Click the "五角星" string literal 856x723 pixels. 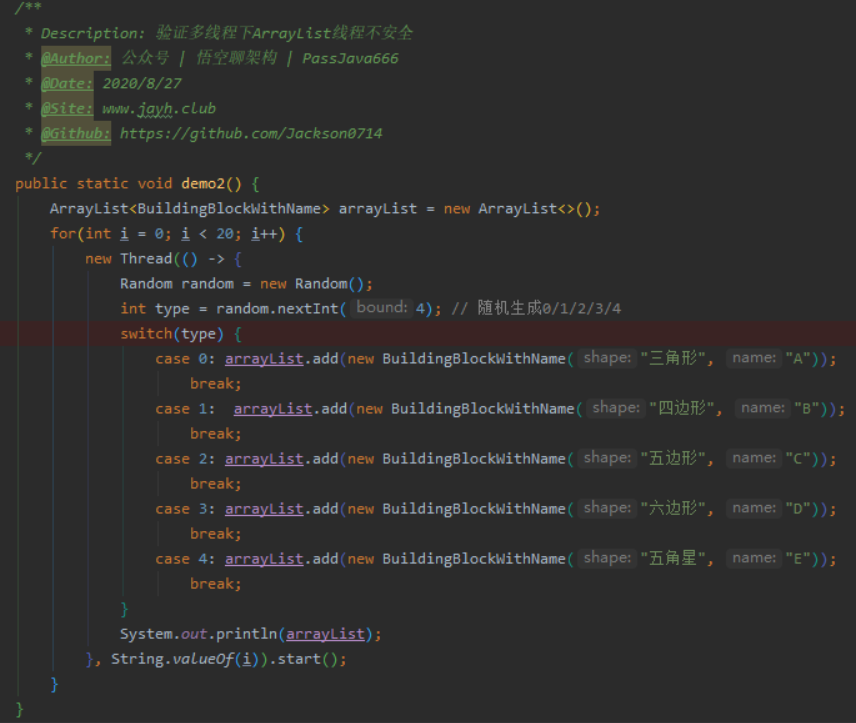pos(673,559)
